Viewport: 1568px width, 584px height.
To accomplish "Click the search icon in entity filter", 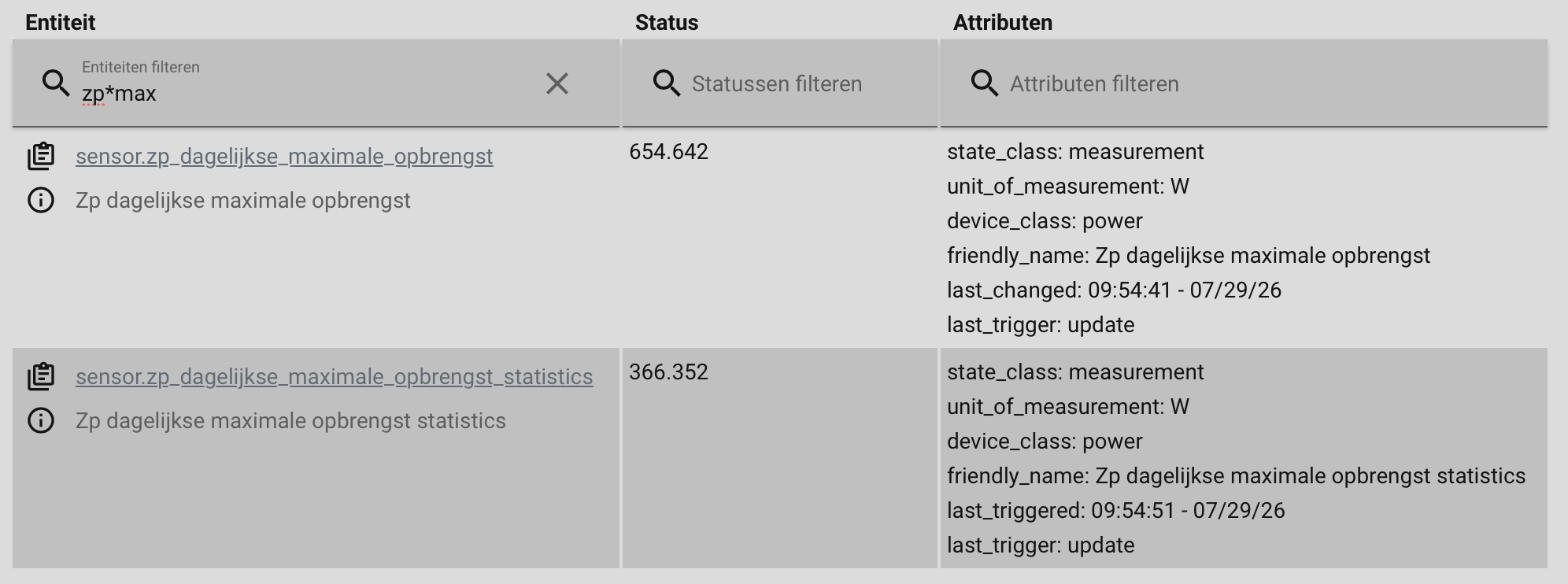I will coord(56,83).
